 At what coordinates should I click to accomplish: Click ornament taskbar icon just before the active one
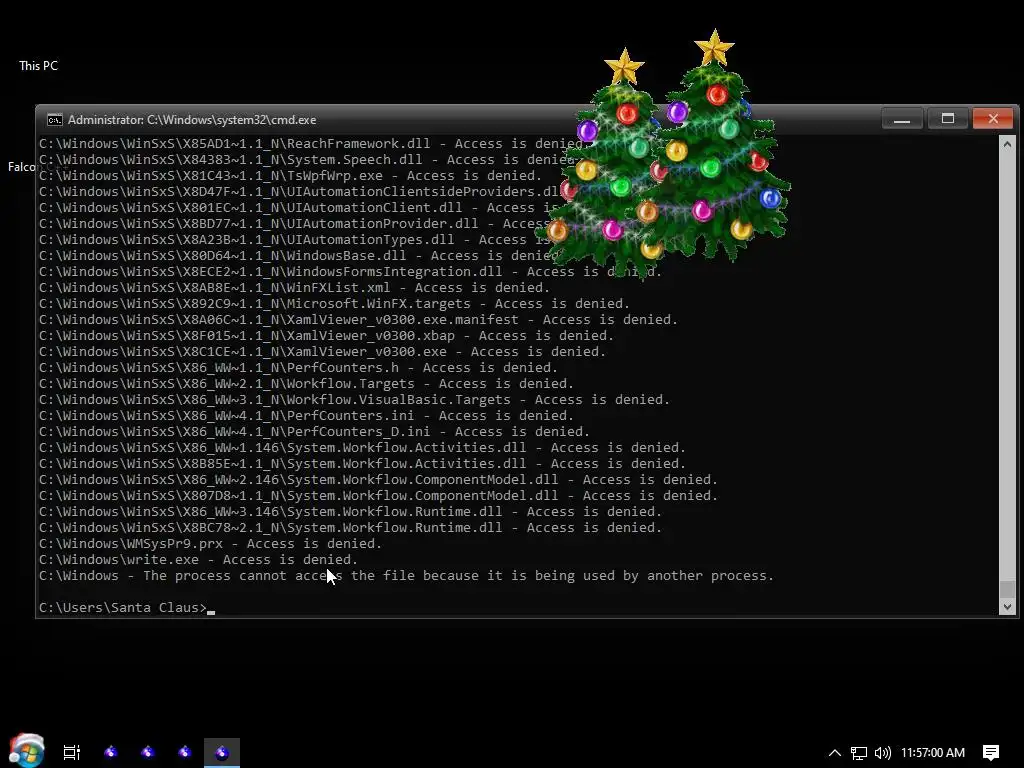[x=185, y=752]
